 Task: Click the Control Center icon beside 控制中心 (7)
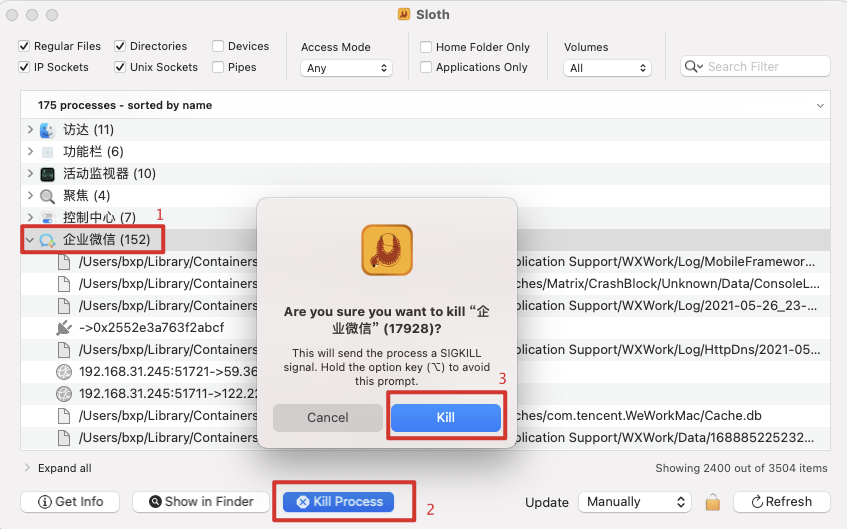point(48,218)
